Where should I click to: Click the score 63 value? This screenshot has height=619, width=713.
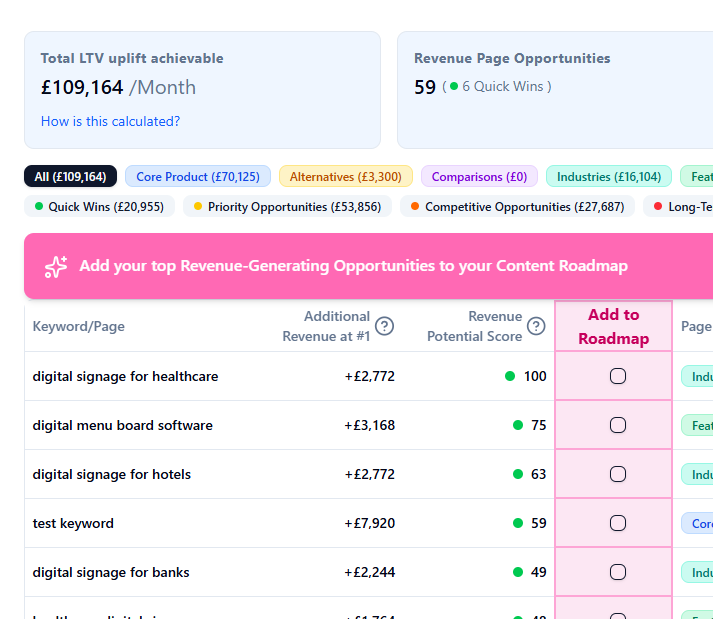point(538,474)
